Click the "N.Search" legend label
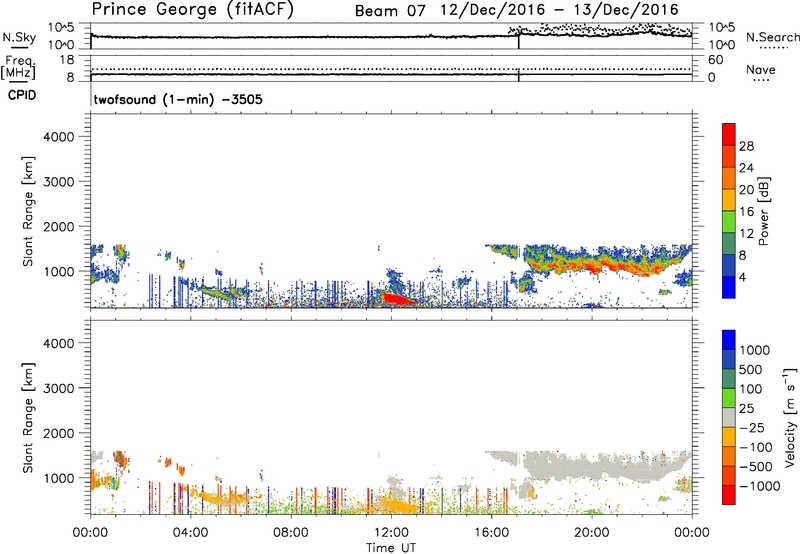 coord(772,37)
